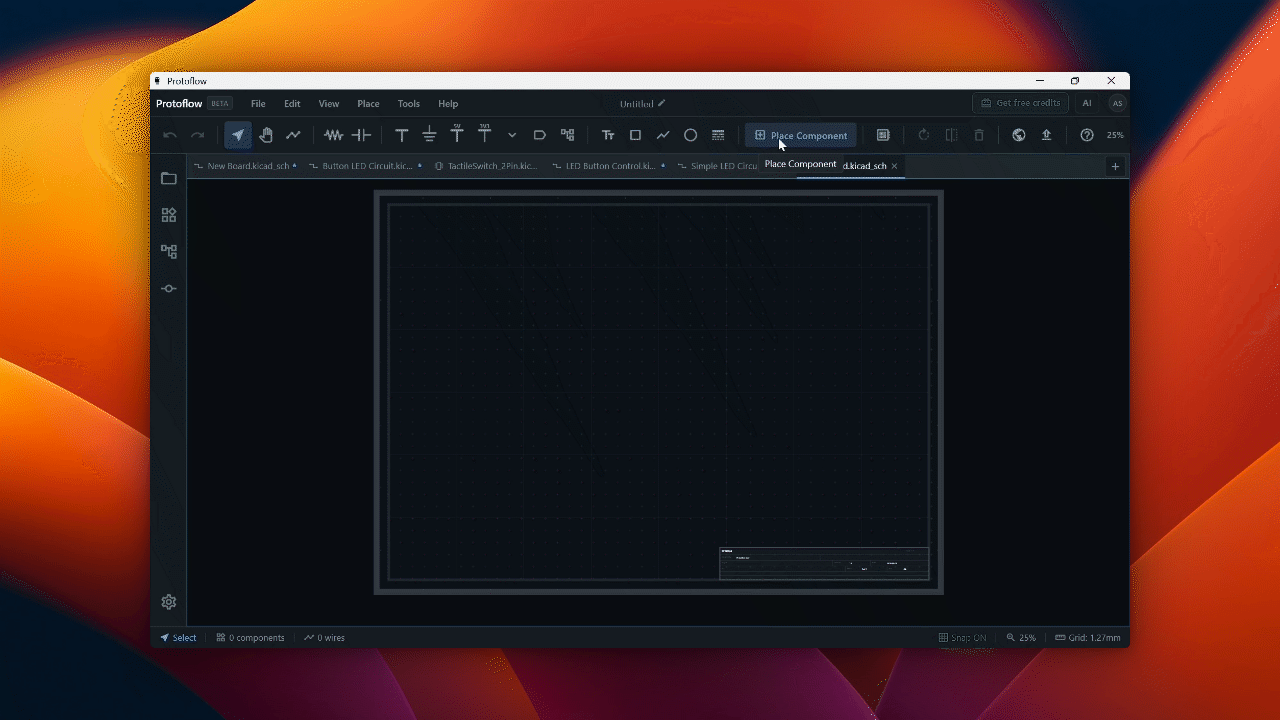Open settings gear in left sidebar
Viewport: 1280px width, 720px height.
pos(169,602)
